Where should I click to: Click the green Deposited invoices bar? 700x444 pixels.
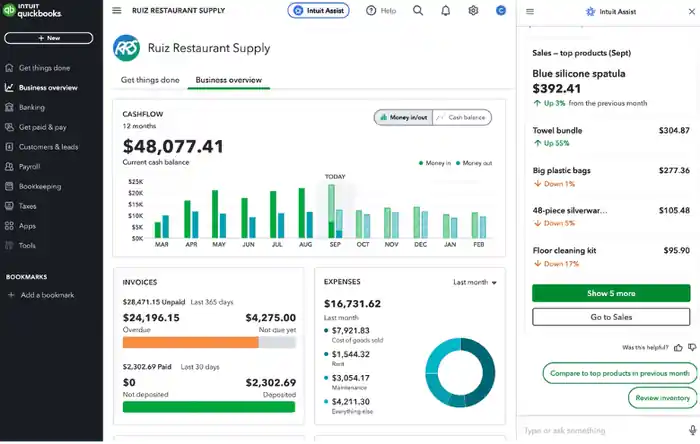209,407
